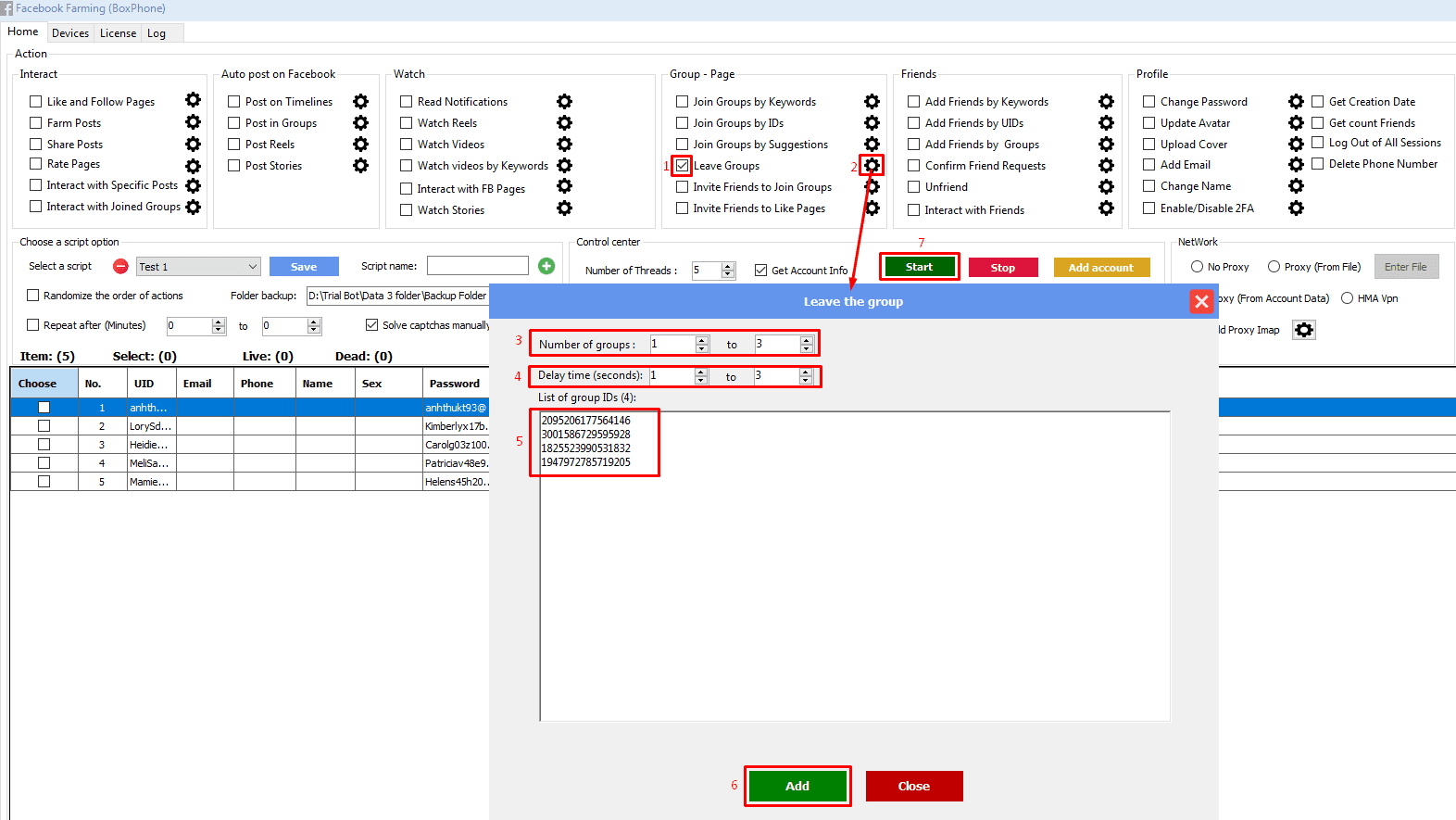Screen dimensions: 1456x820
Task: Increase the Number of groups minimum value
Action: click(702, 340)
